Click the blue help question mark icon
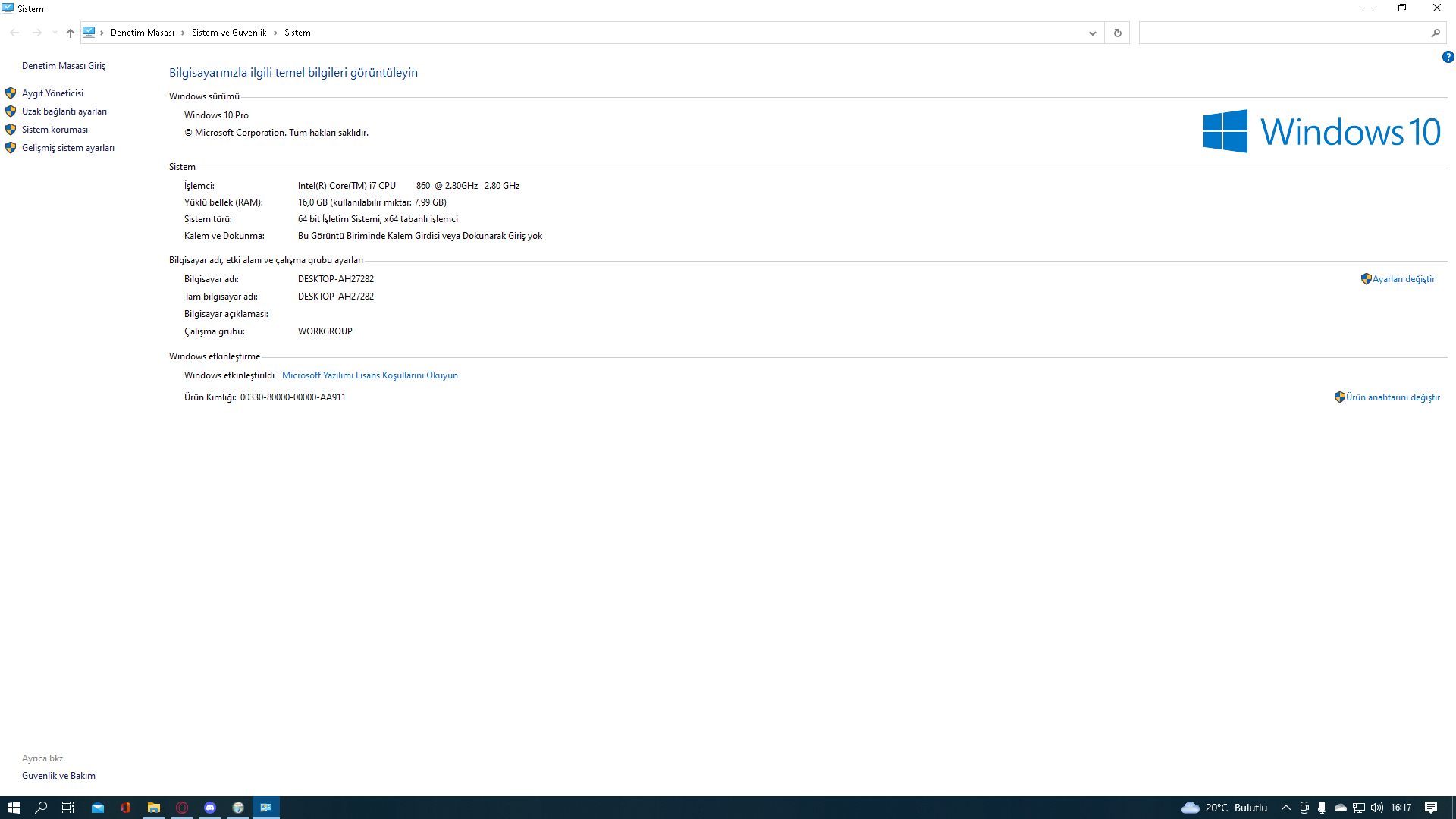The height and width of the screenshot is (819, 1456). [x=1448, y=57]
